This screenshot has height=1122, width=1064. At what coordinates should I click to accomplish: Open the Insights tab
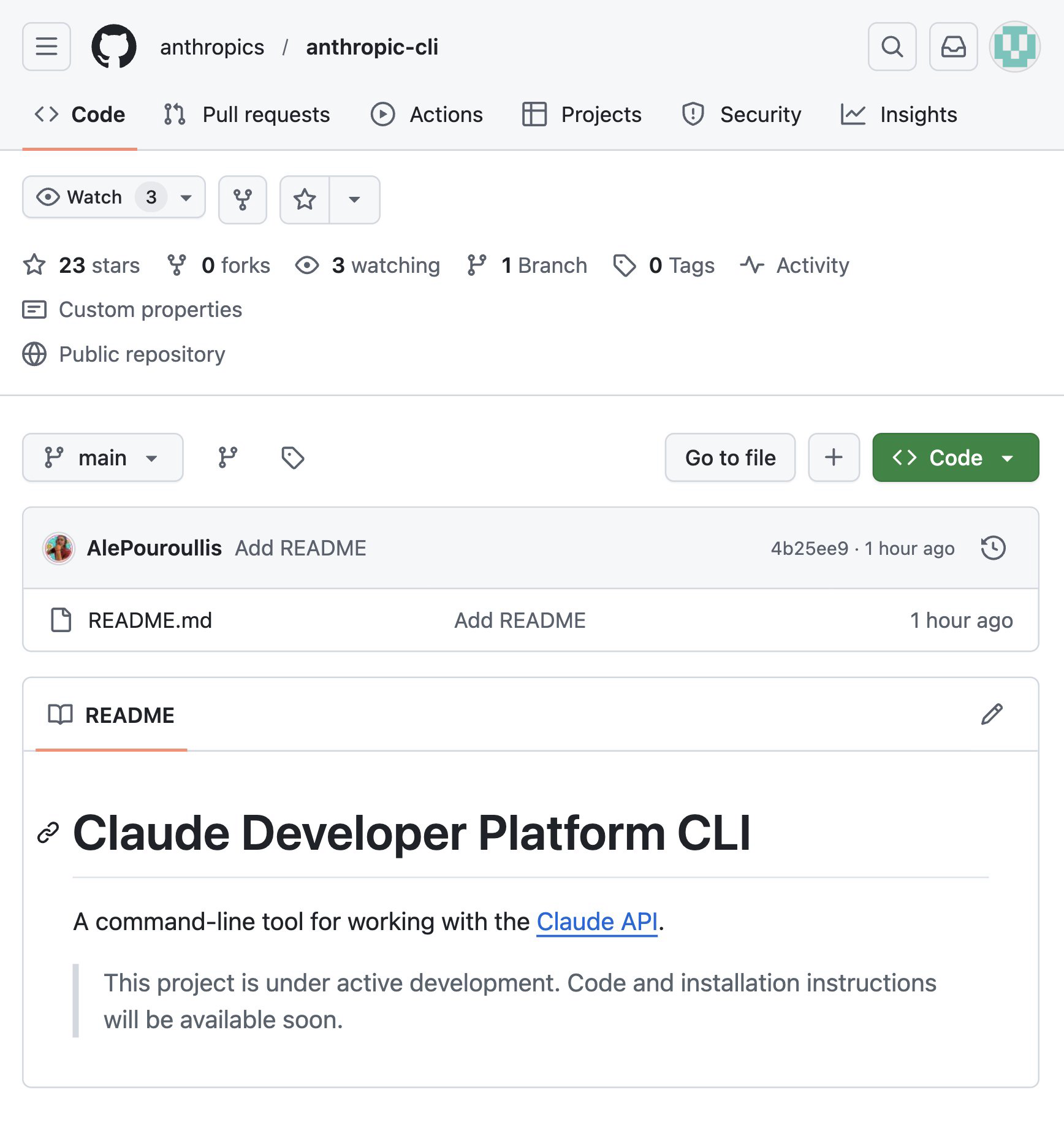pyautogui.click(x=899, y=115)
